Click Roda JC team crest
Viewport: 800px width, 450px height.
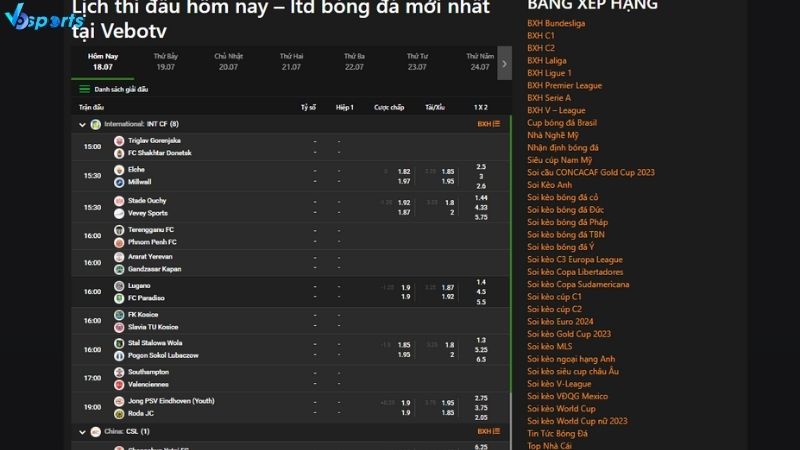tap(119, 414)
